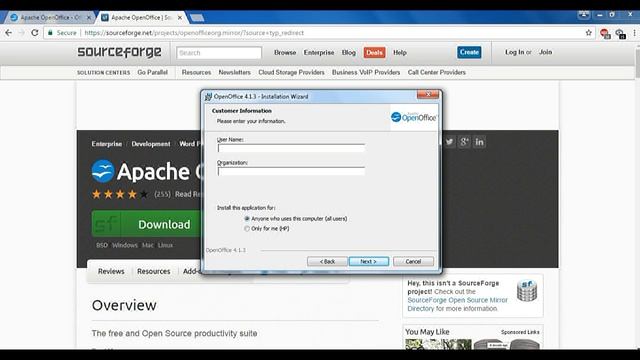Viewport: 640px width, 360px height.
Task: Click the installer icon in the wizard title bar
Action: point(208,96)
